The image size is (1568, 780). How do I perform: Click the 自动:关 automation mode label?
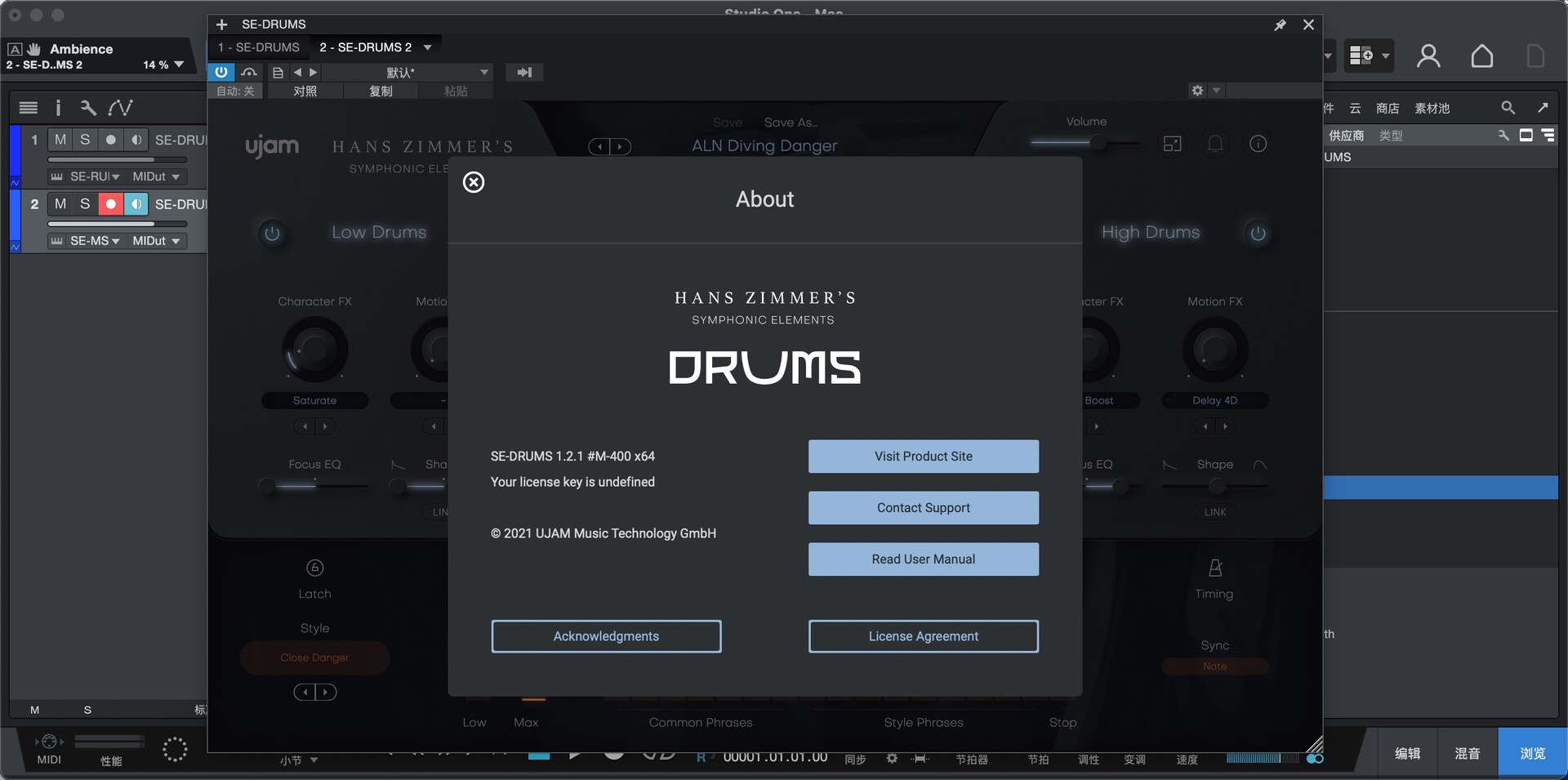point(235,91)
